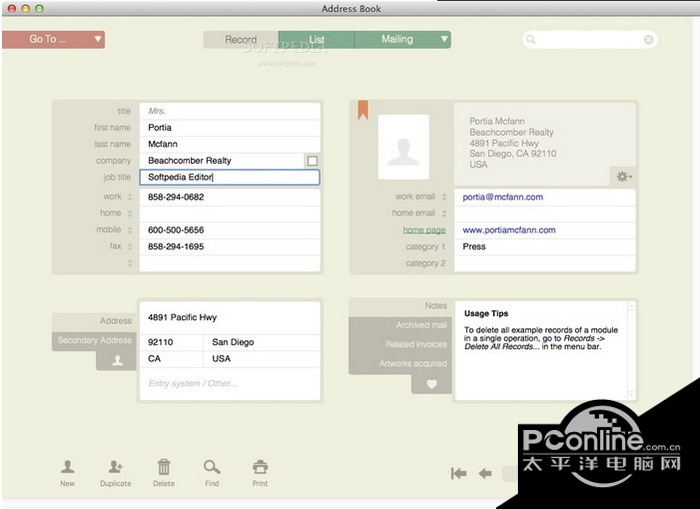Change the home email label stepper
The height and width of the screenshot is (509, 700).
point(444,213)
